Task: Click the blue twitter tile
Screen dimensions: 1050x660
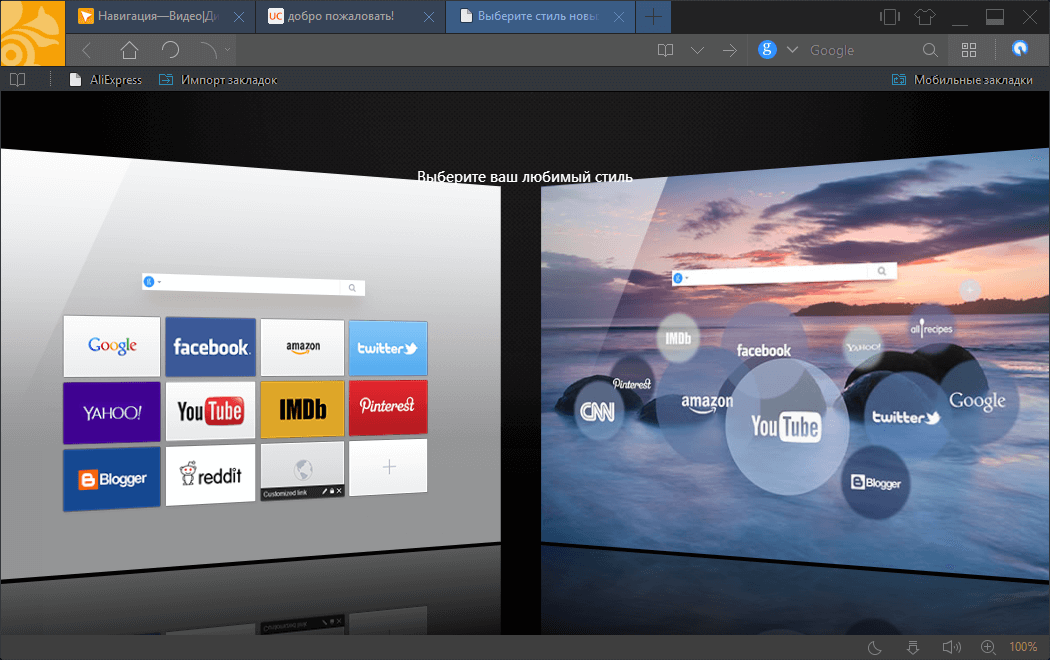Action: click(388, 348)
